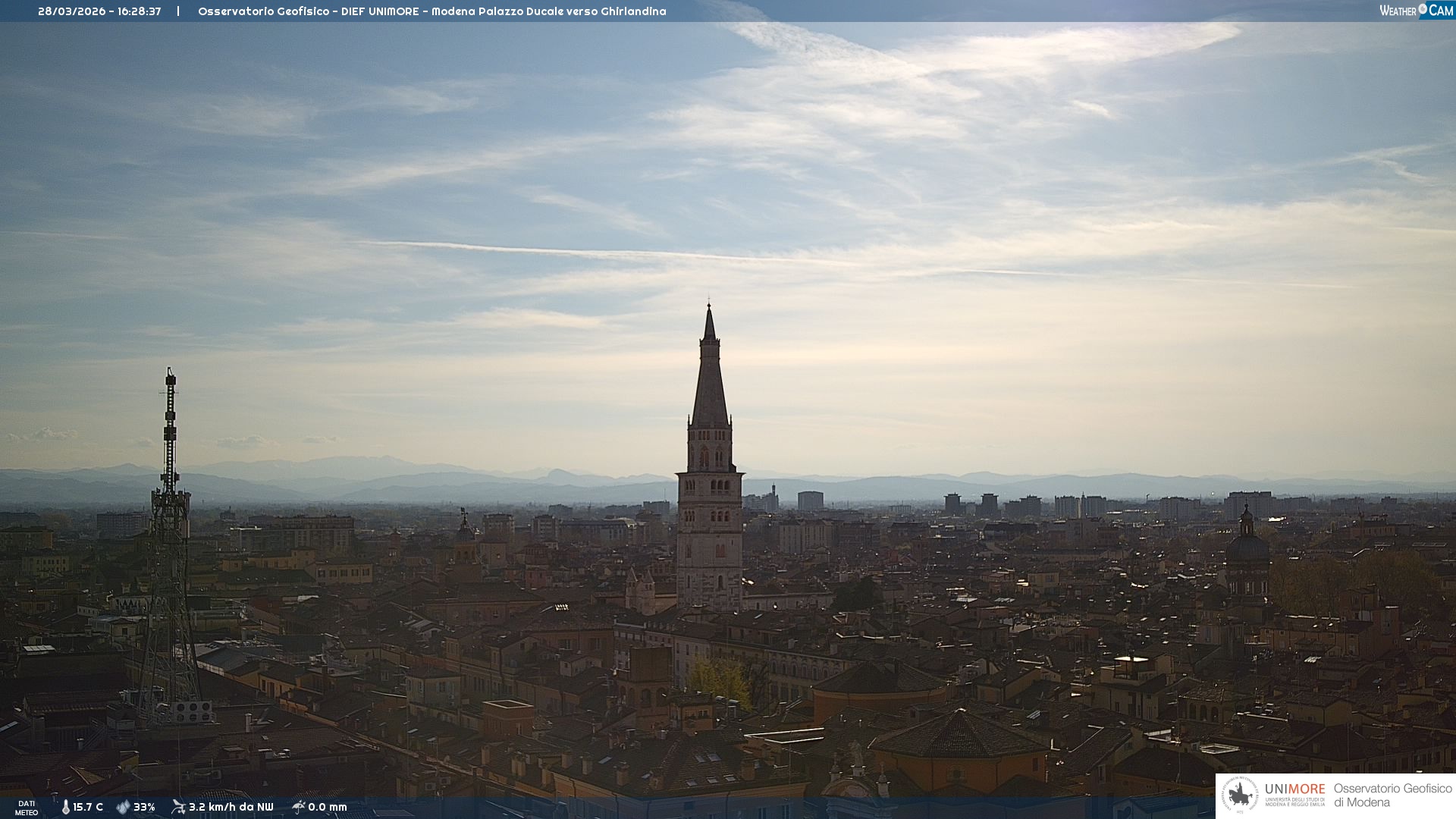Screen dimensions: 1456x819
Task: Click the 0.0 mm precipitation value
Action: point(328,807)
